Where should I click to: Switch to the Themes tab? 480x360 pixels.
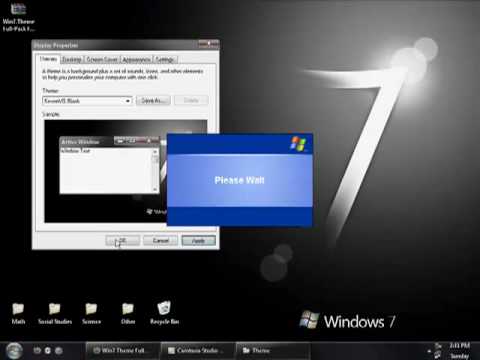click(49, 59)
